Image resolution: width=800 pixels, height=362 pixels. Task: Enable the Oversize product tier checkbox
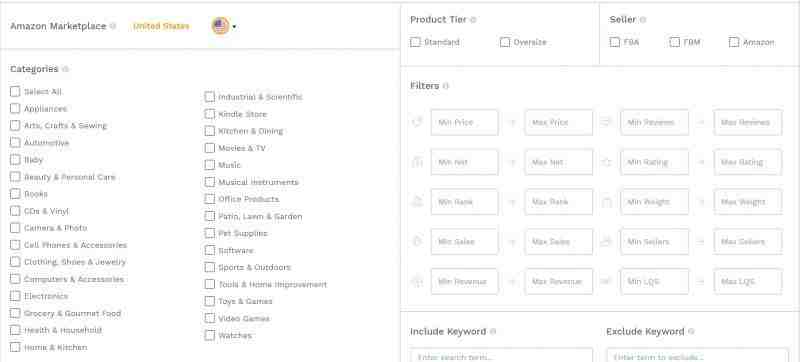[x=505, y=42]
